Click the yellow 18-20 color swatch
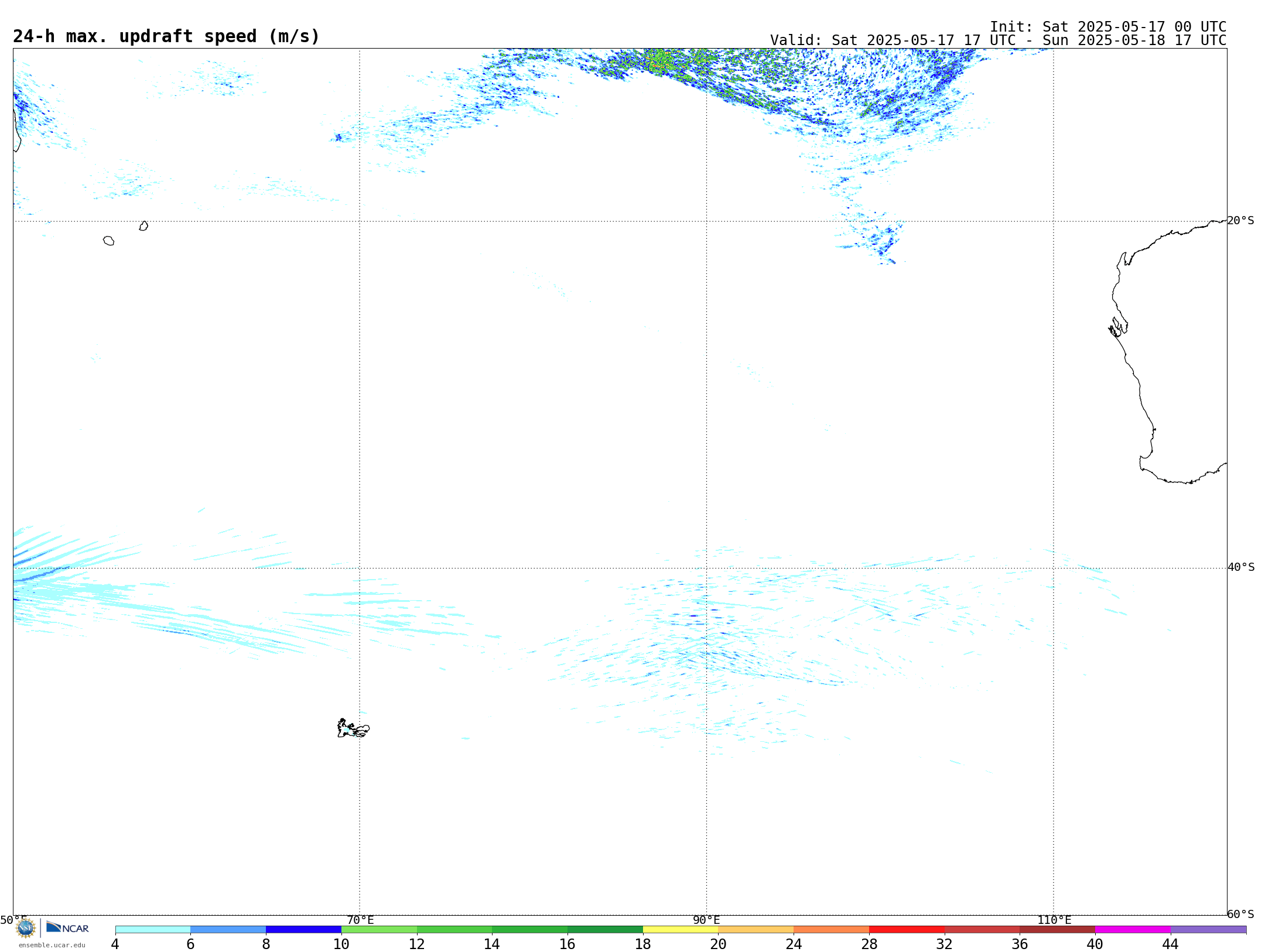 click(x=681, y=930)
